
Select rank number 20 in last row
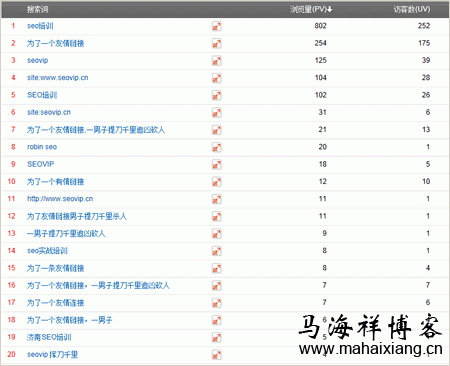tap(11, 354)
